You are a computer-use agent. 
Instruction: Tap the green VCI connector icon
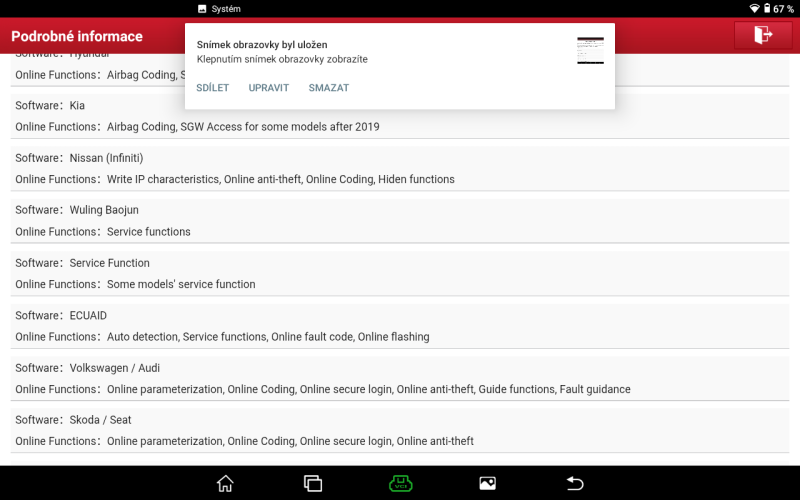click(401, 483)
